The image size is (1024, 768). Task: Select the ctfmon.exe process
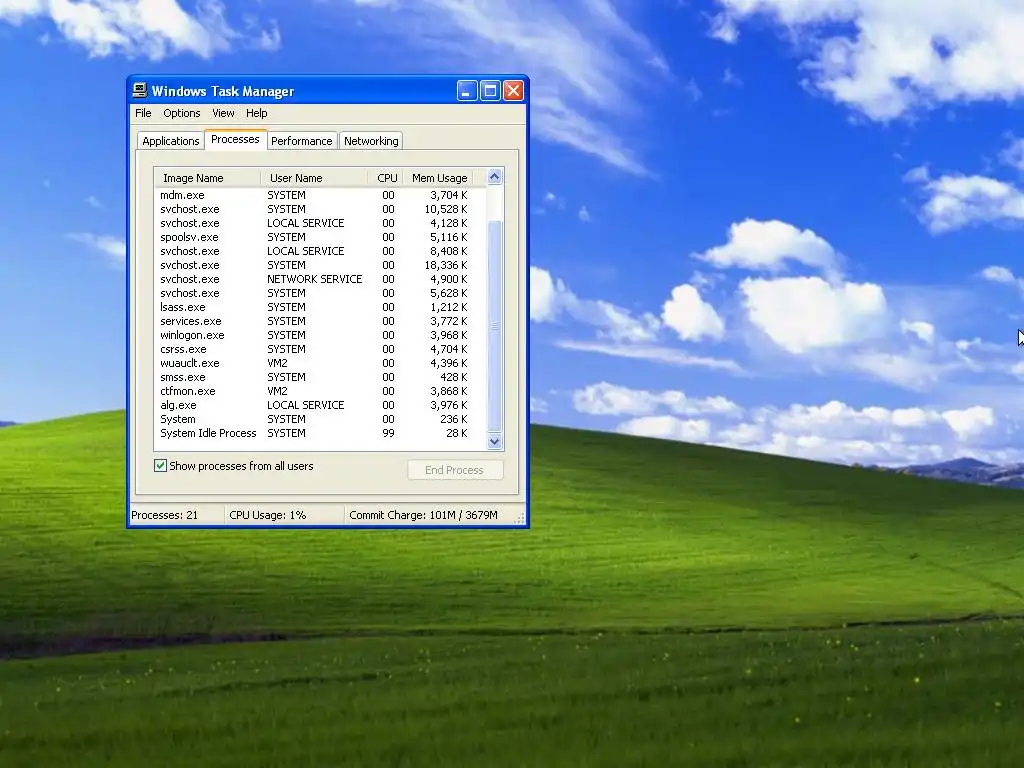(320, 391)
